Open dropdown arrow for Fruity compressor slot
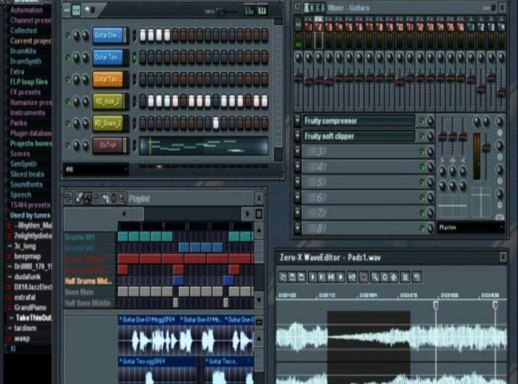The width and height of the screenshot is (518, 384). 297,121
